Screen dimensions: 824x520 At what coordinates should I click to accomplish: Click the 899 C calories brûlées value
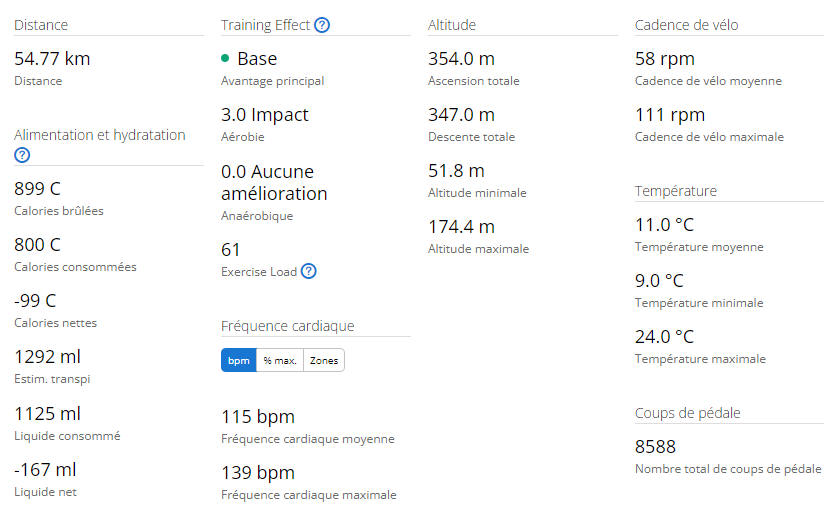pos(37,188)
